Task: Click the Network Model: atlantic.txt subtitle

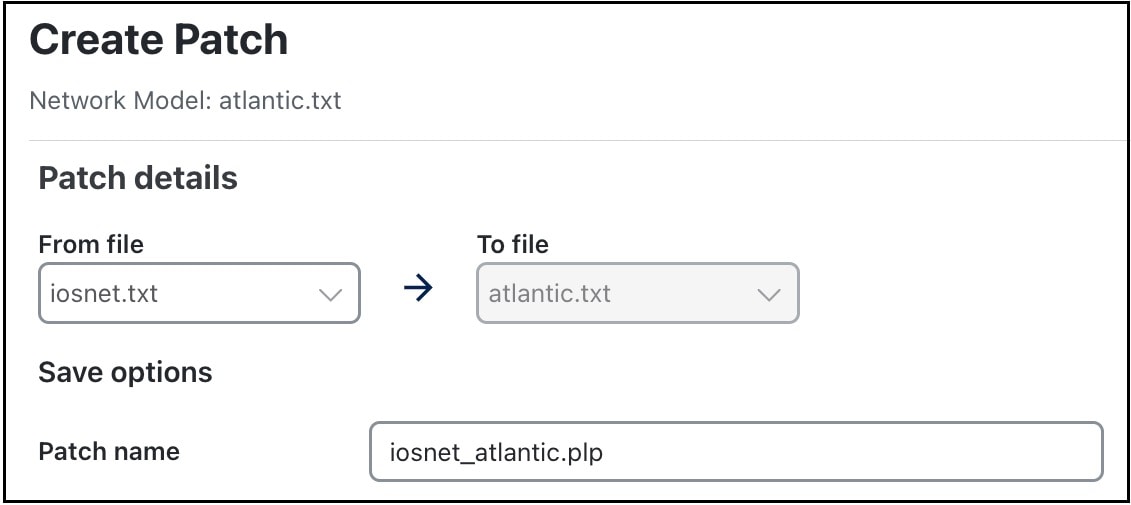Action: (185, 100)
